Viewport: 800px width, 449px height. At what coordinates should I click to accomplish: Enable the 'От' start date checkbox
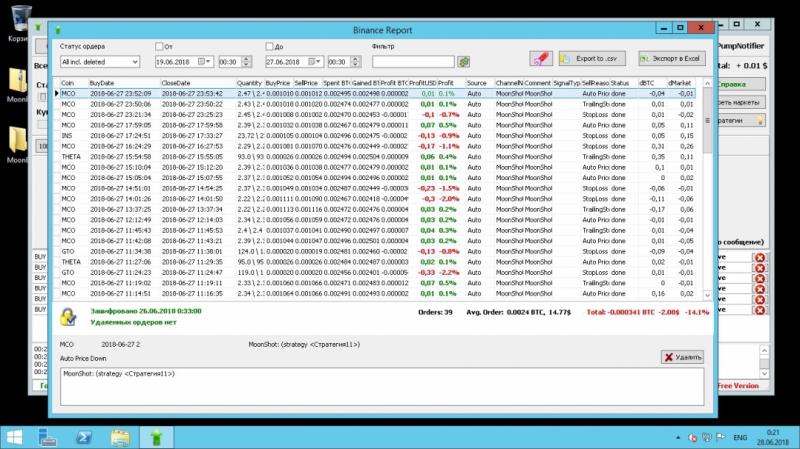pos(159,46)
